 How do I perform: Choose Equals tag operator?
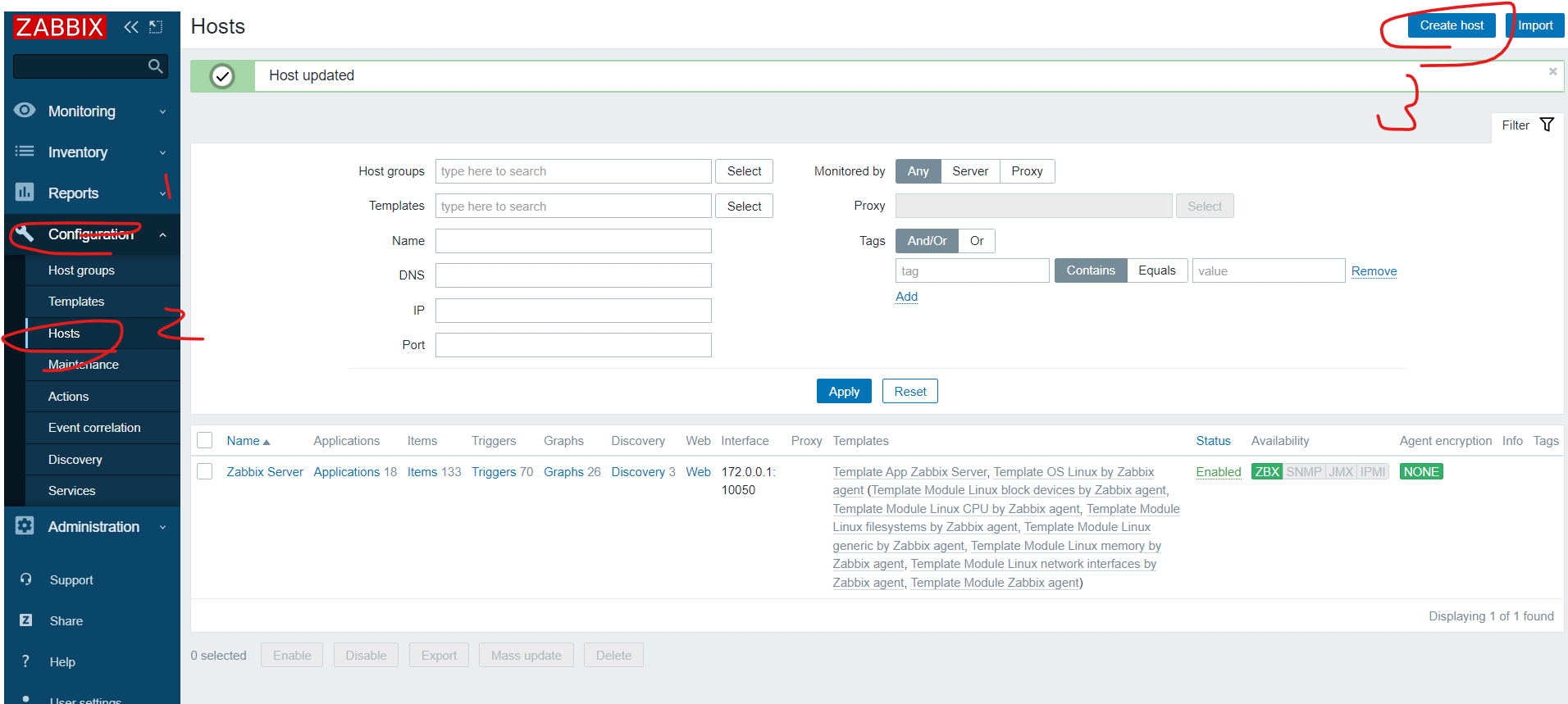(x=1157, y=270)
